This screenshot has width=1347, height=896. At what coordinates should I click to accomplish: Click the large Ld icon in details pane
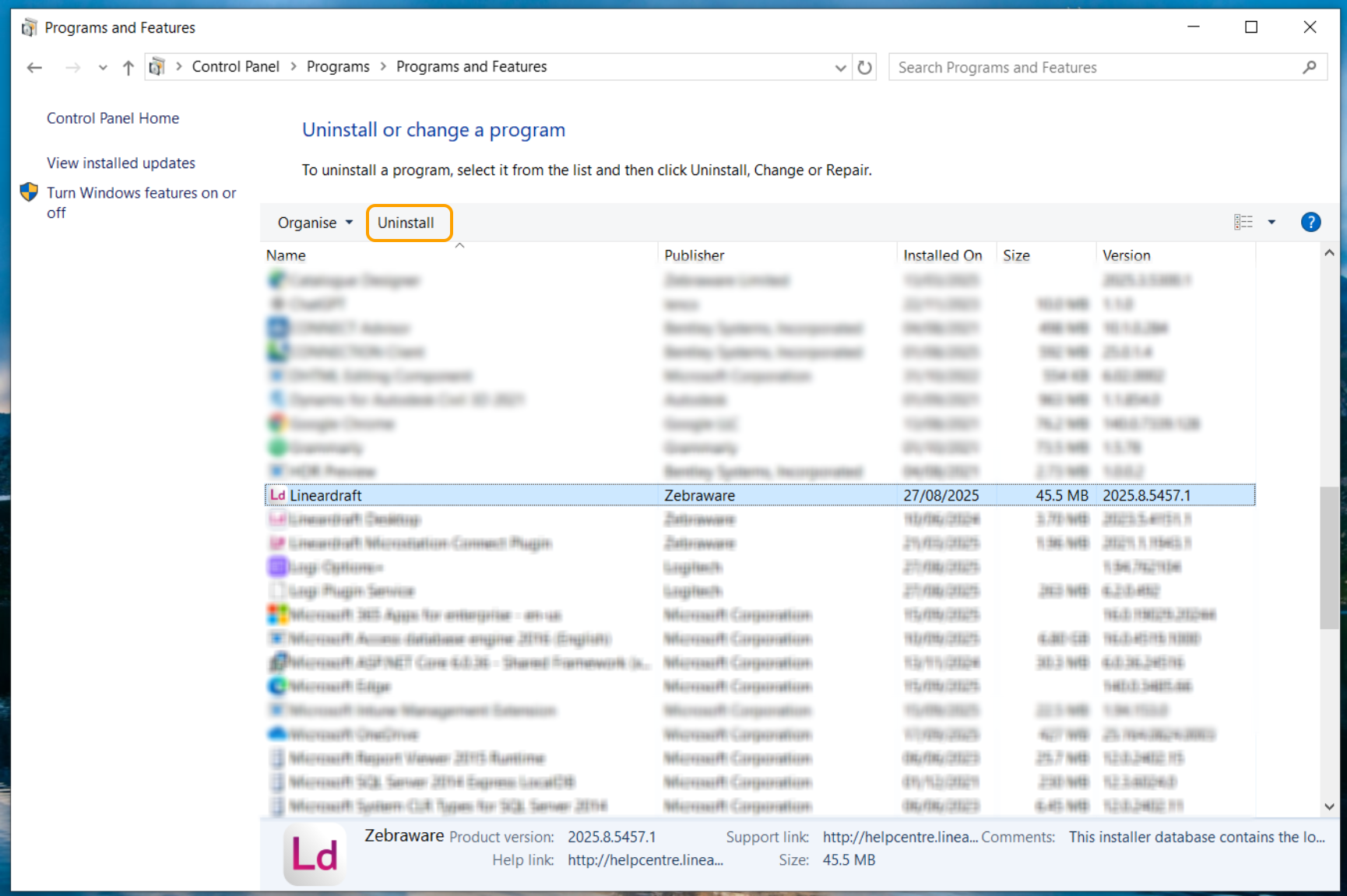(x=315, y=855)
